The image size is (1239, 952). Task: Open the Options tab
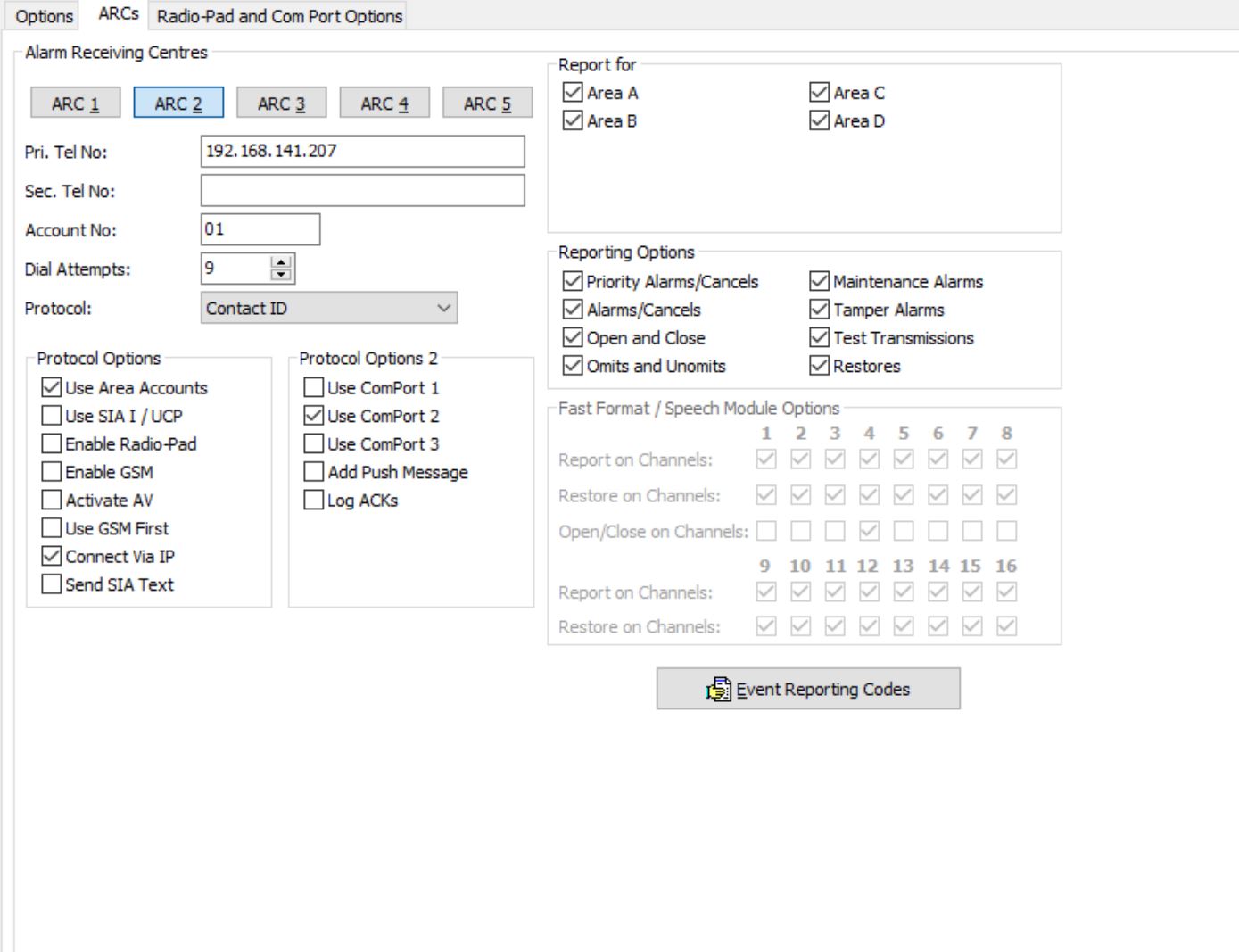pos(44,16)
